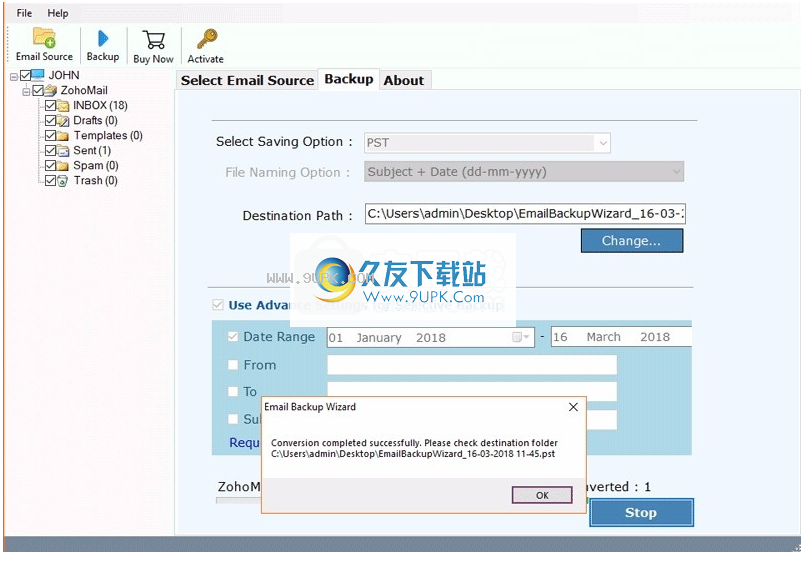The width and height of the screenshot is (806, 561).
Task: Click the start date field 01 January 2018
Action: coord(431,337)
